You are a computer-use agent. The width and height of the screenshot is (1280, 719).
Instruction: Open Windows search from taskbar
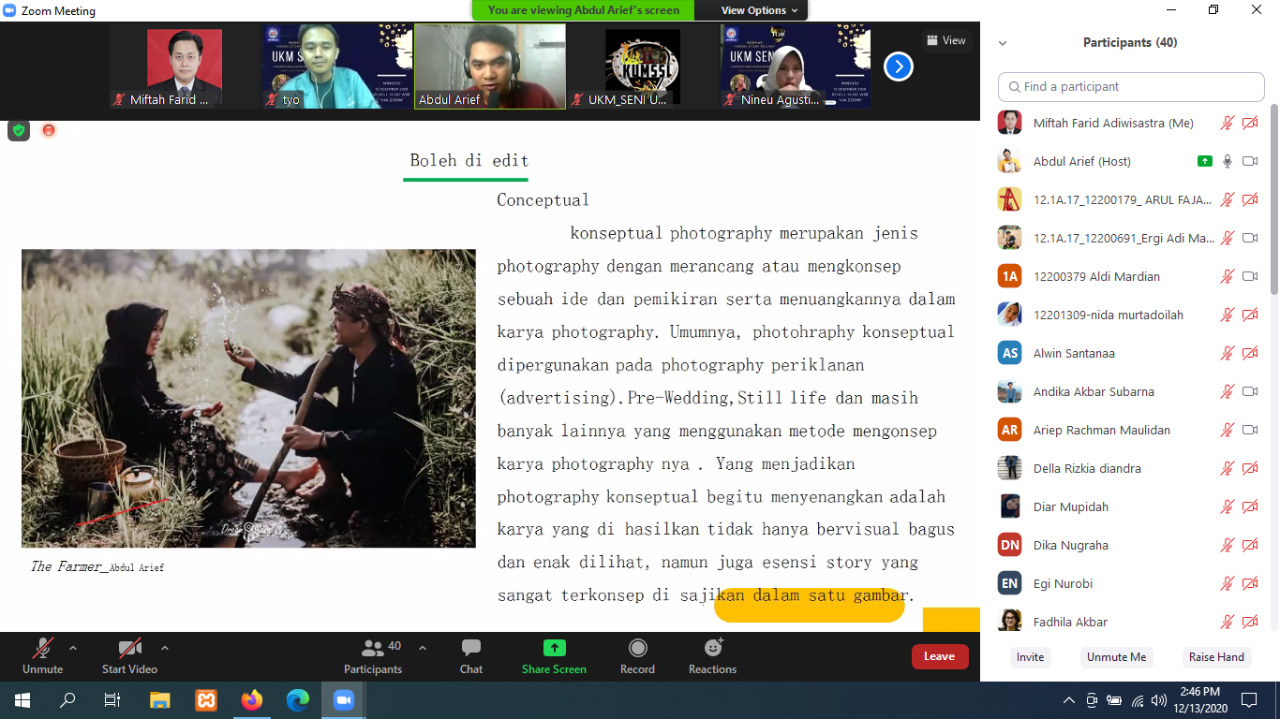click(x=68, y=700)
